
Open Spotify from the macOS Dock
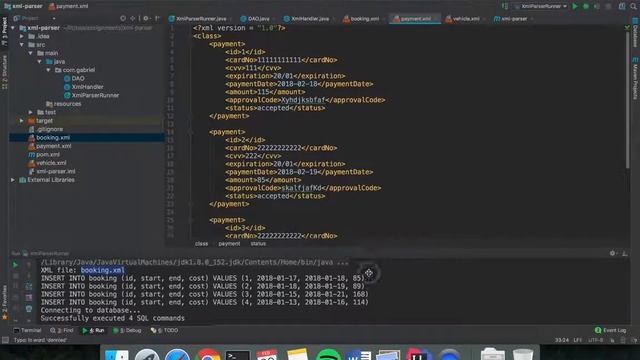click(x=328, y=354)
